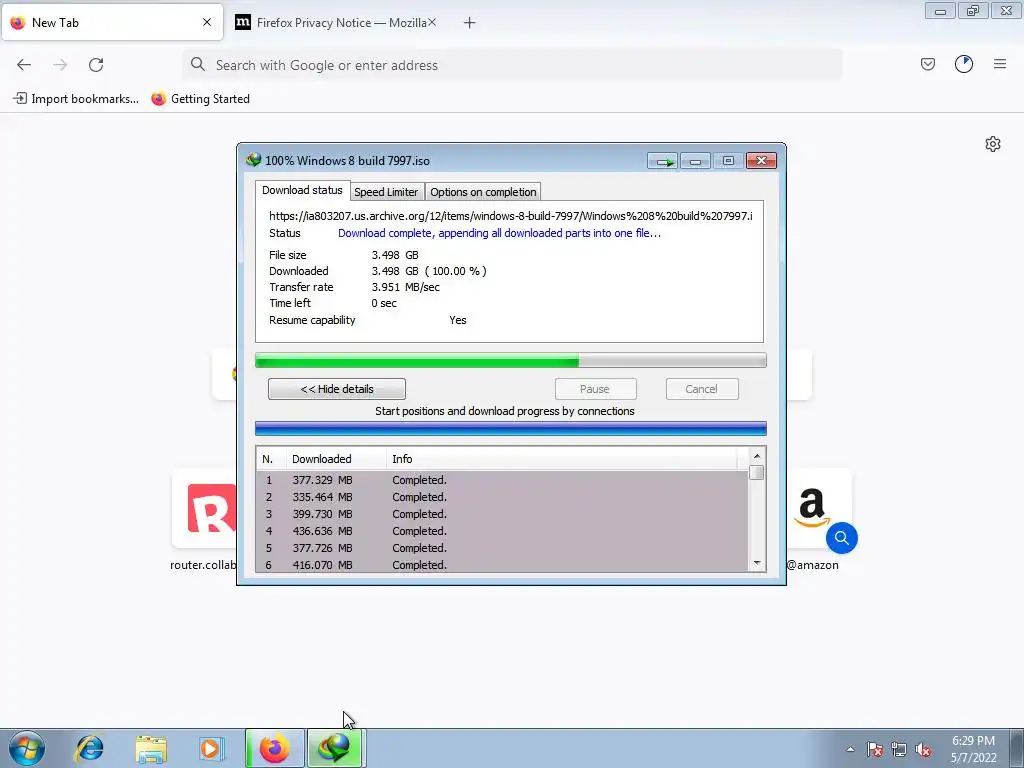The height and width of the screenshot is (768, 1024).
Task: Click the Download complete status message
Action: (x=500, y=233)
